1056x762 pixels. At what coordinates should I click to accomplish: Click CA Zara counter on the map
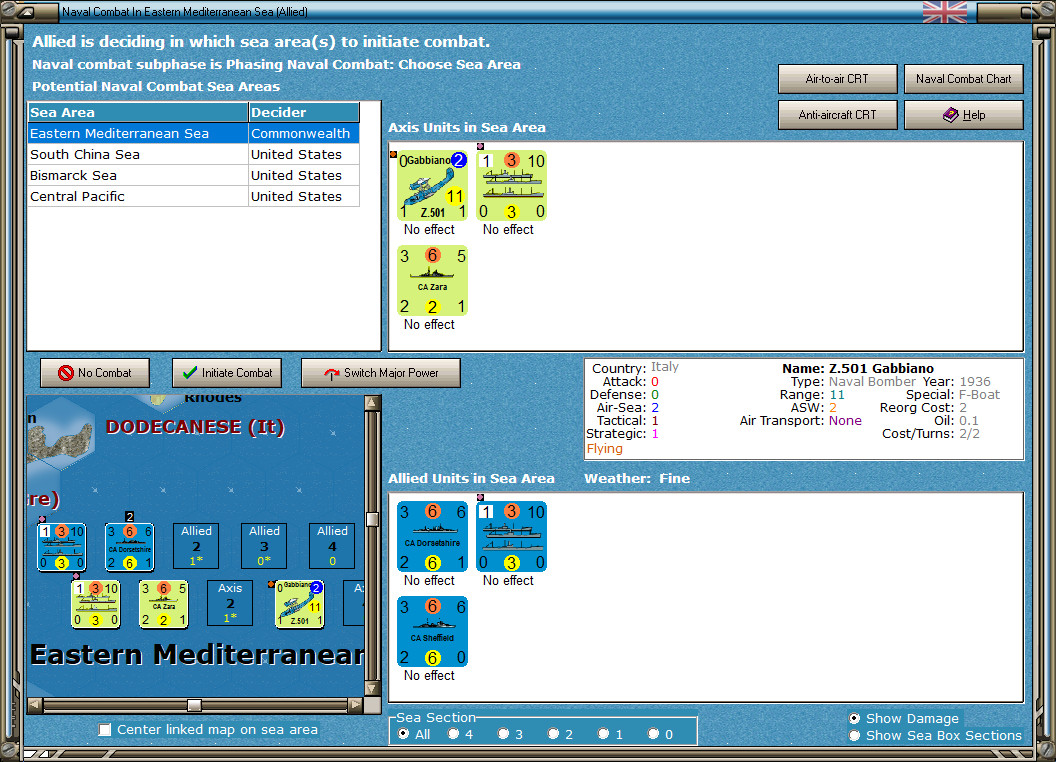pyautogui.click(x=164, y=604)
